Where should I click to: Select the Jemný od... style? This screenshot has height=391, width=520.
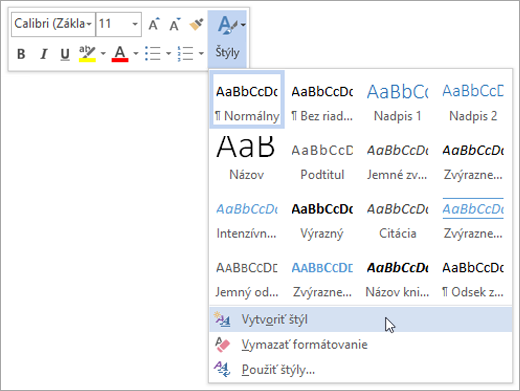[247, 275]
